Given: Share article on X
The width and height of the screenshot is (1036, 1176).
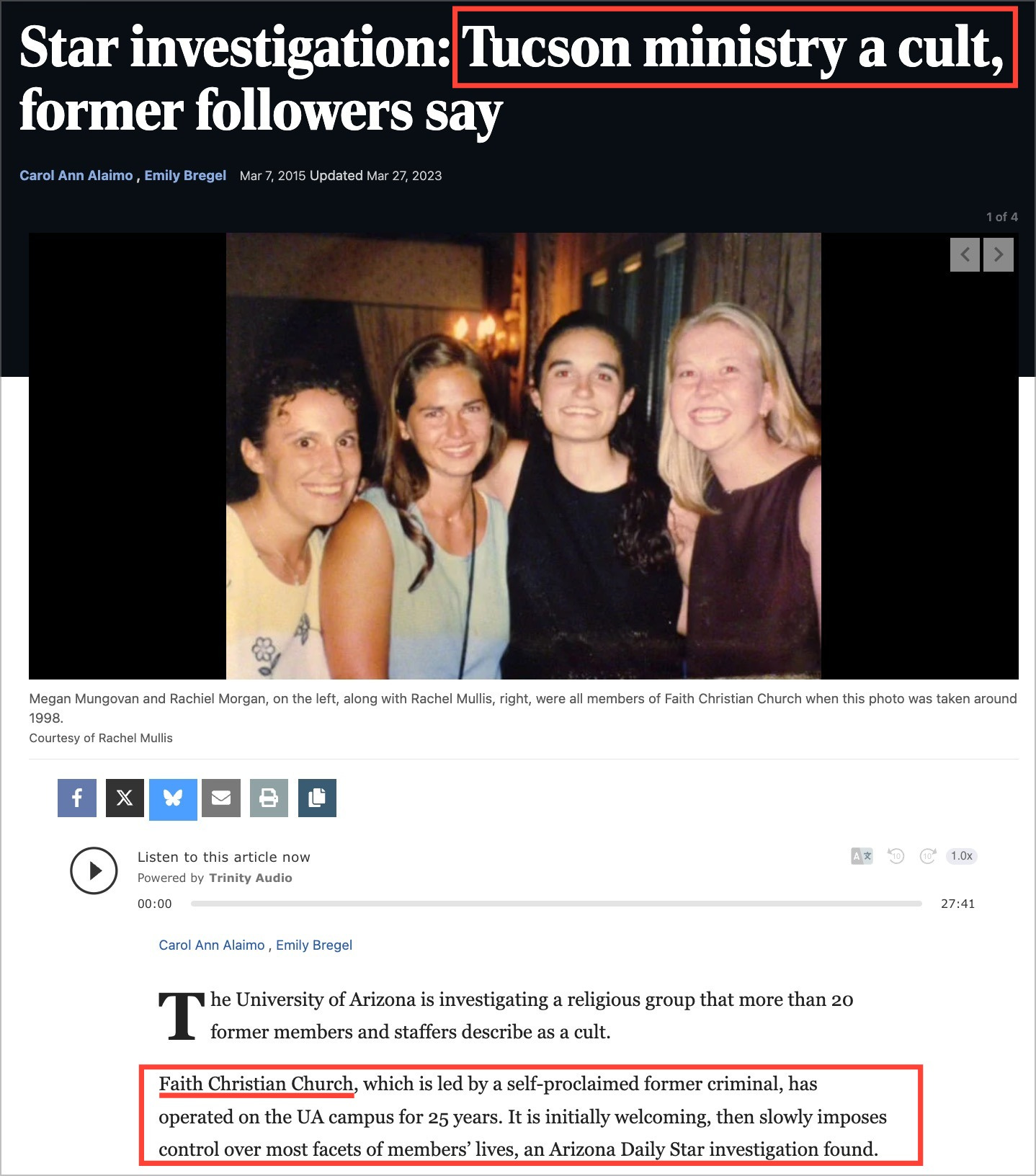Looking at the screenshot, I should 125,798.
